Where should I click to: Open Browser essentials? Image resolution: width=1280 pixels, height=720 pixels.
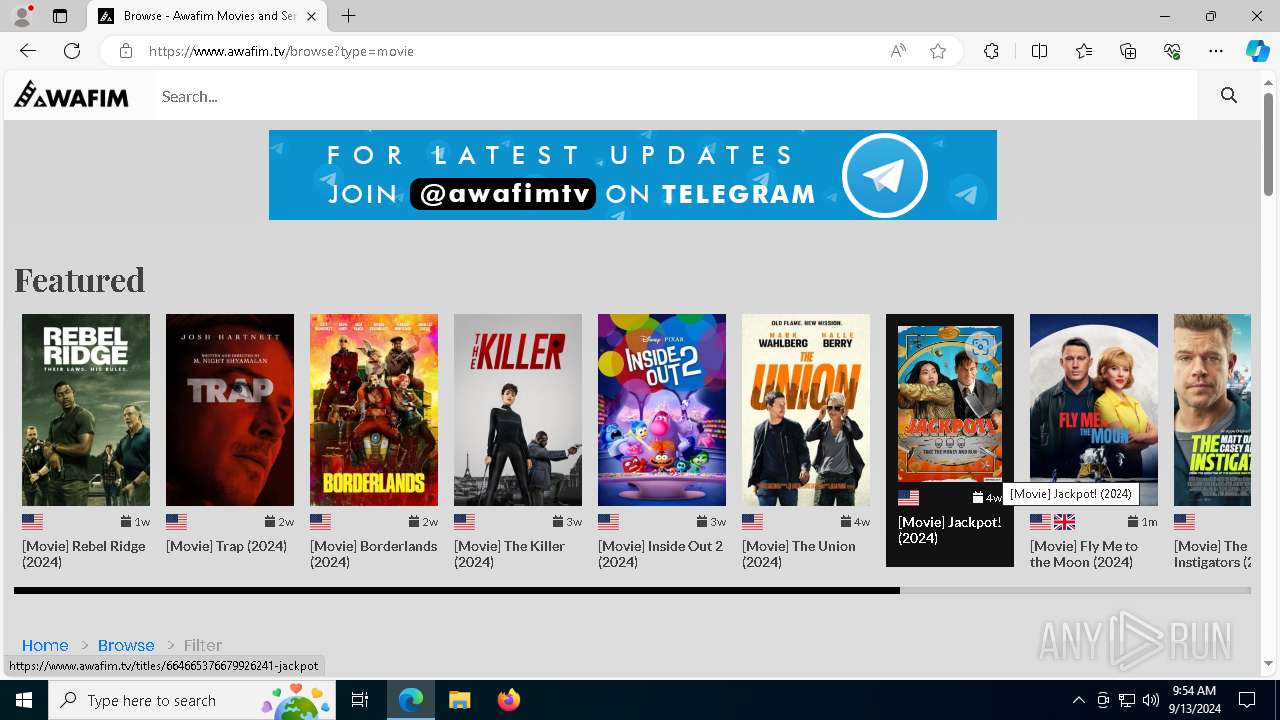pos(1172,51)
